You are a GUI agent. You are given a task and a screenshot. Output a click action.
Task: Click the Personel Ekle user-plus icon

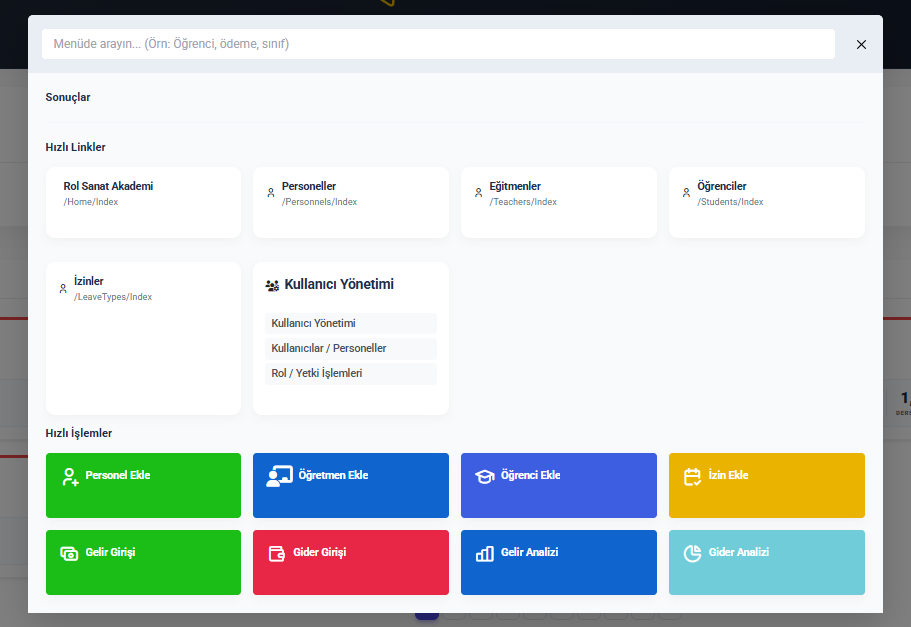[x=70, y=477]
